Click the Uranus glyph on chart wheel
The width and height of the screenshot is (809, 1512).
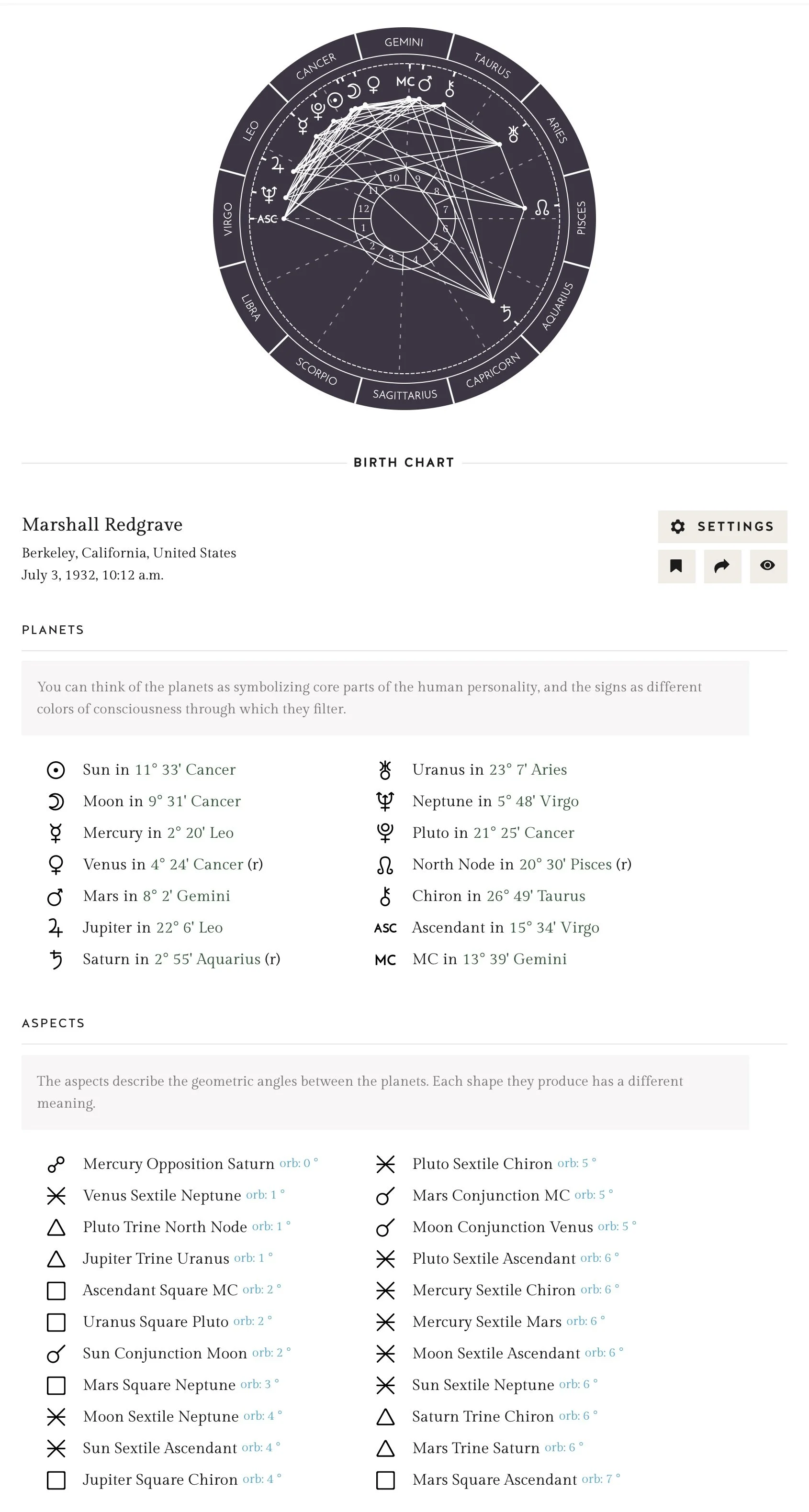(514, 134)
